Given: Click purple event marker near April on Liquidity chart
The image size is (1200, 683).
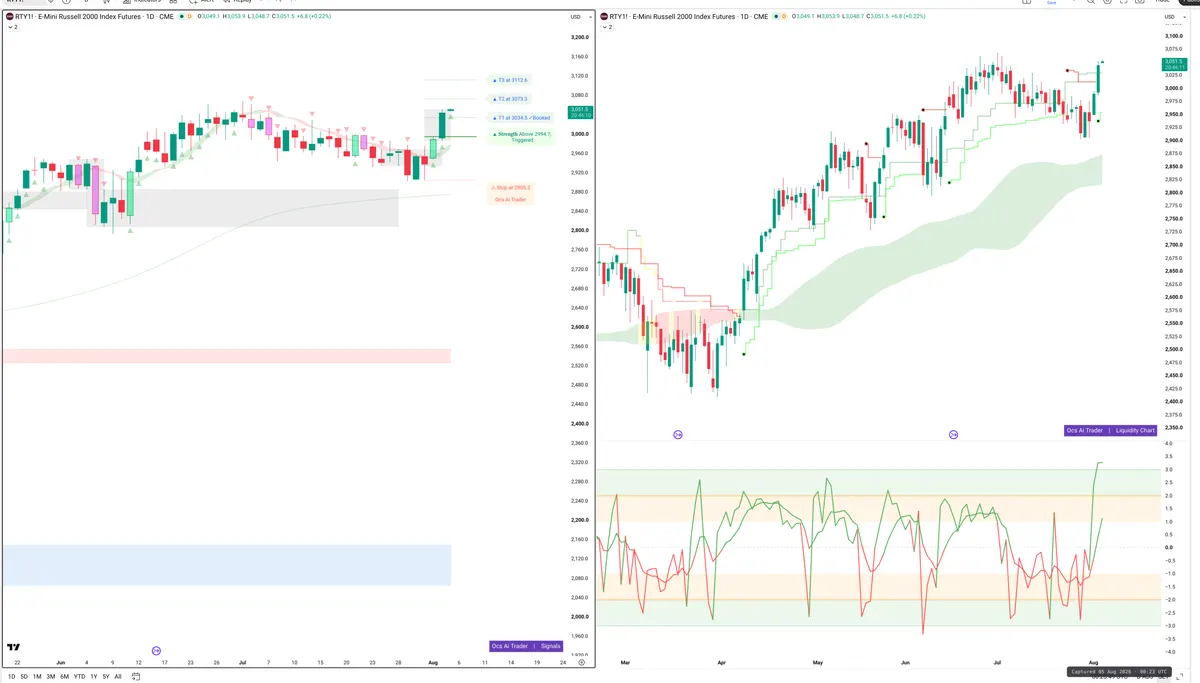Looking at the screenshot, I should coord(678,435).
